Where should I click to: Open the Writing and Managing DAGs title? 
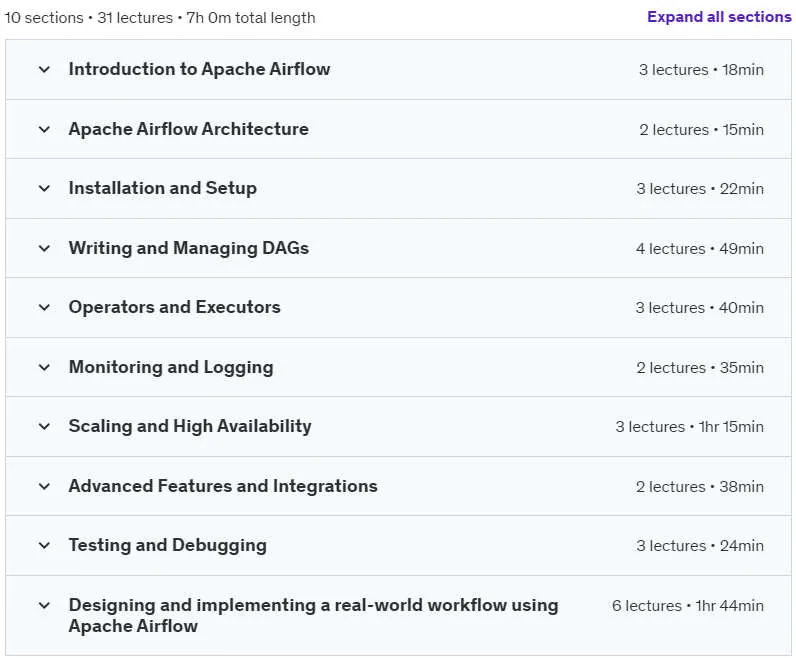click(x=188, y=248)
